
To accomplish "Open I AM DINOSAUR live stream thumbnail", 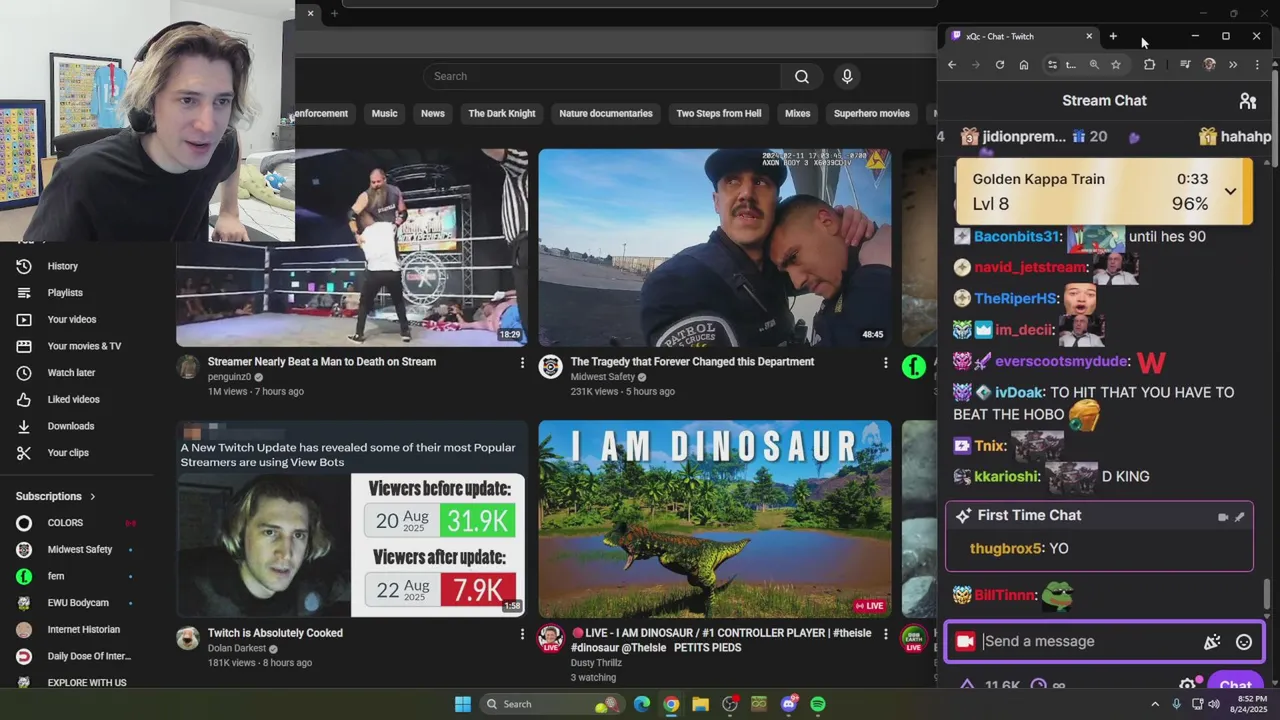I will point(715,519).
